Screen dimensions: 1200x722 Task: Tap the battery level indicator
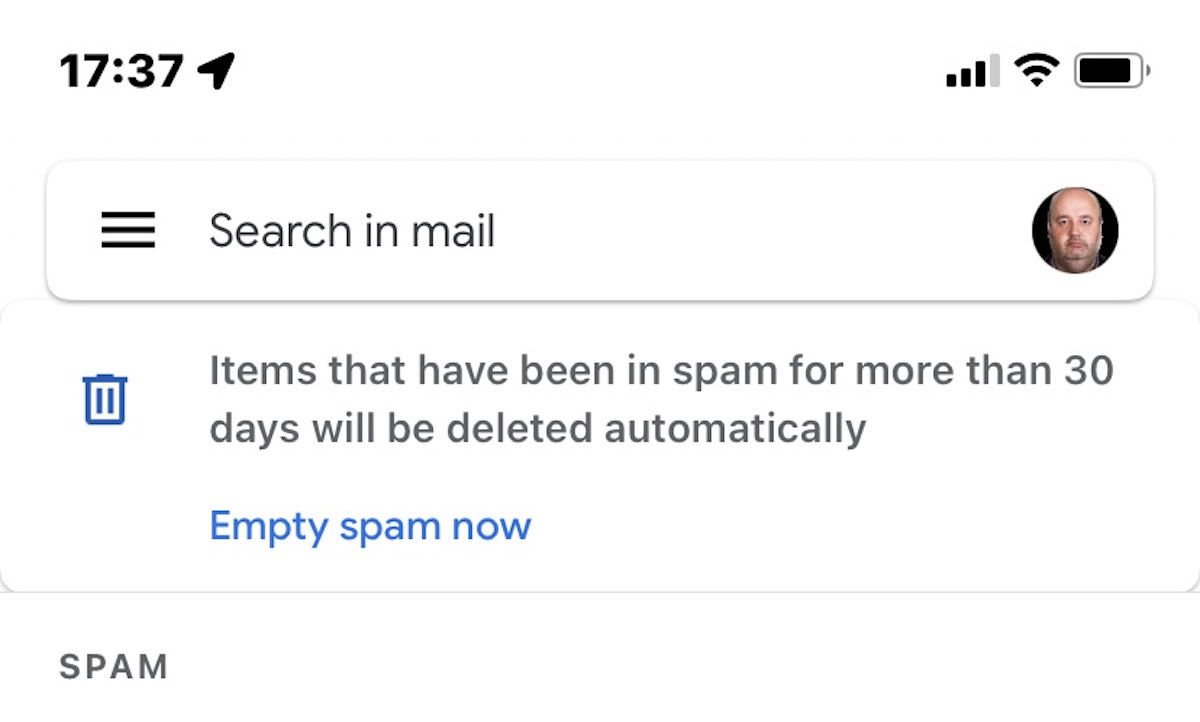pos(1111,71)
